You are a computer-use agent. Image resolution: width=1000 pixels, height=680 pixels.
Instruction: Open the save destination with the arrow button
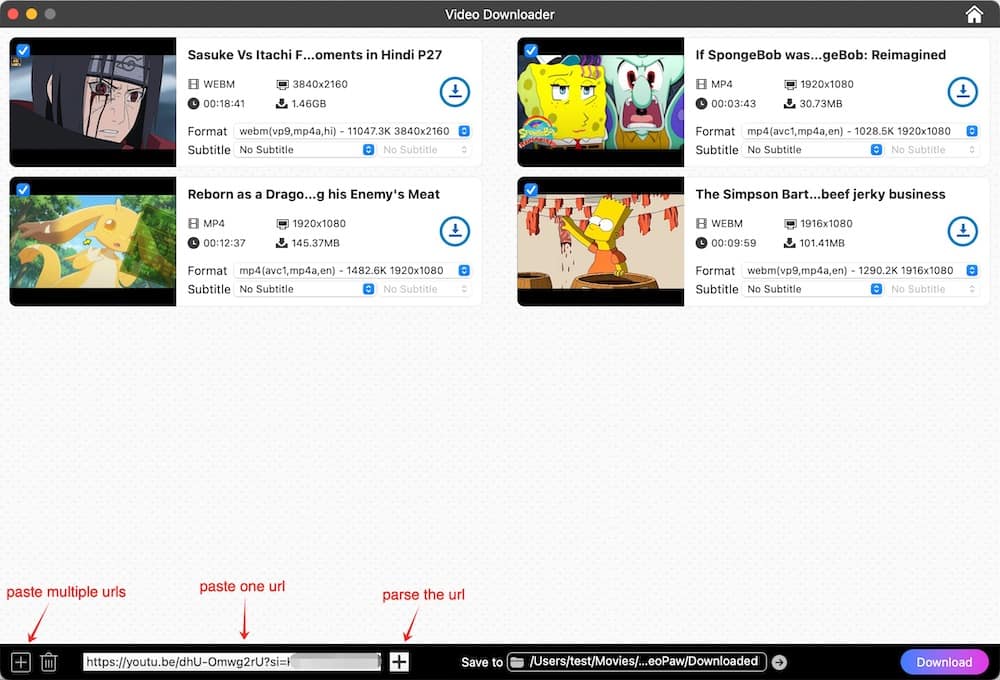(x=780, y=661)
